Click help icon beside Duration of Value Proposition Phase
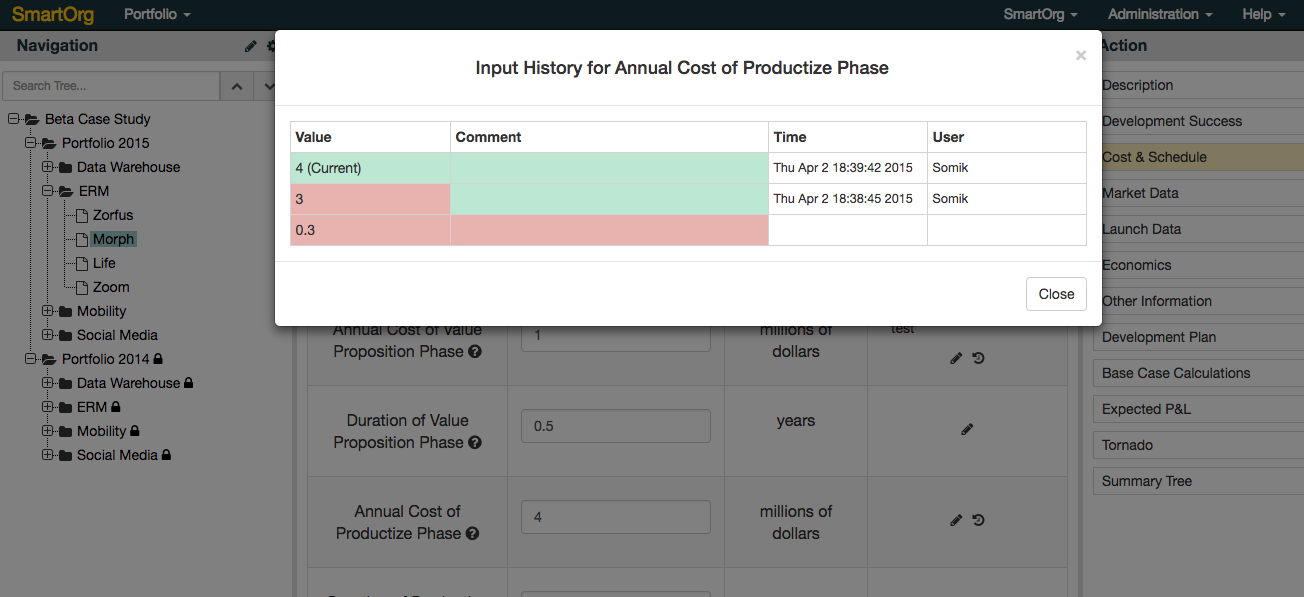This screenshot has height=597, width=1304. tap(475, 443)
